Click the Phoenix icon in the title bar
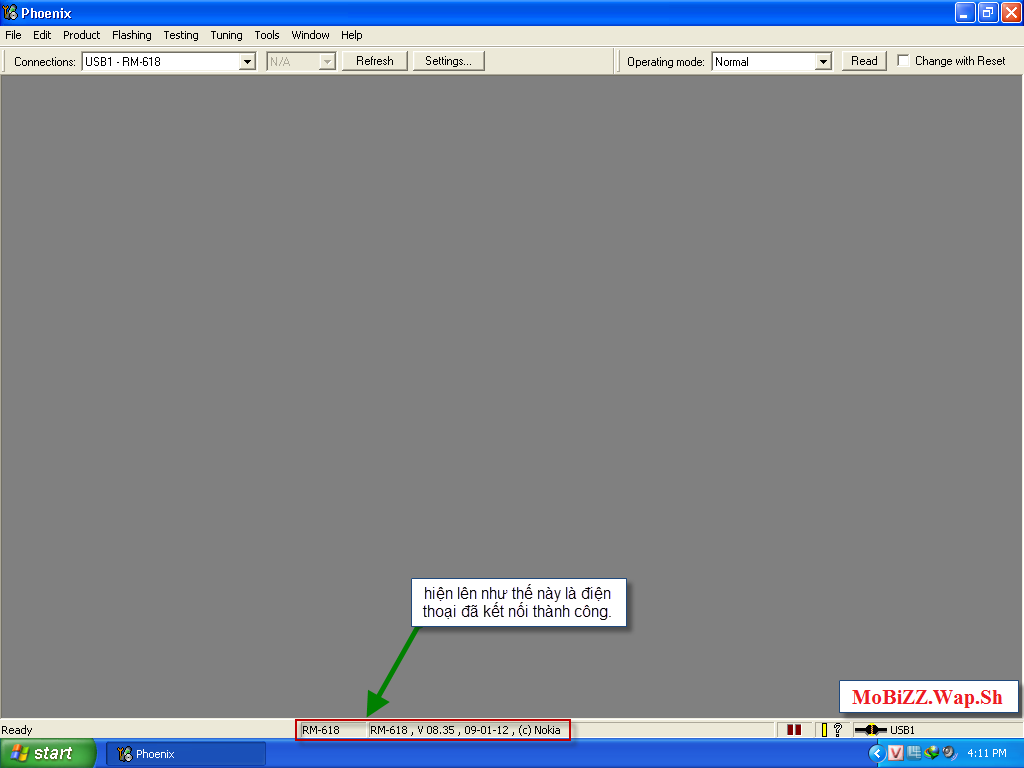 pyautogui.click(x=10, y=13)
